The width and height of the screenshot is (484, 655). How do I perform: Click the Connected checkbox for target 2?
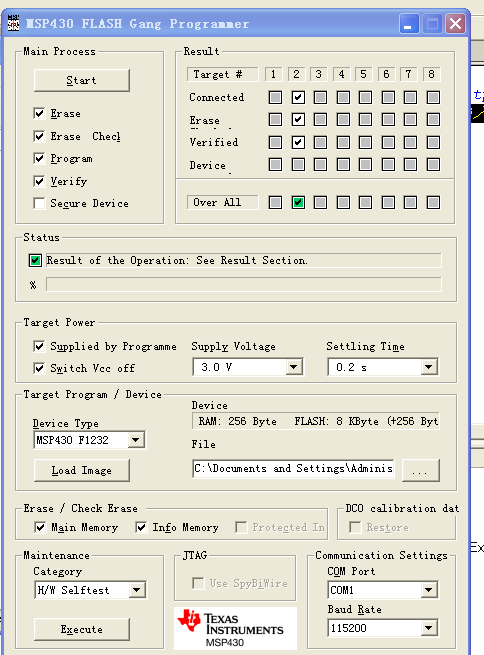point(298,97)
